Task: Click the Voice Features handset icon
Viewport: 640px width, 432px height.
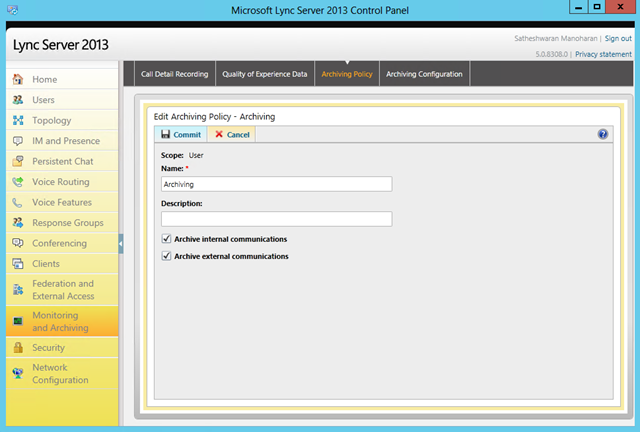Action: coord(18,203)
